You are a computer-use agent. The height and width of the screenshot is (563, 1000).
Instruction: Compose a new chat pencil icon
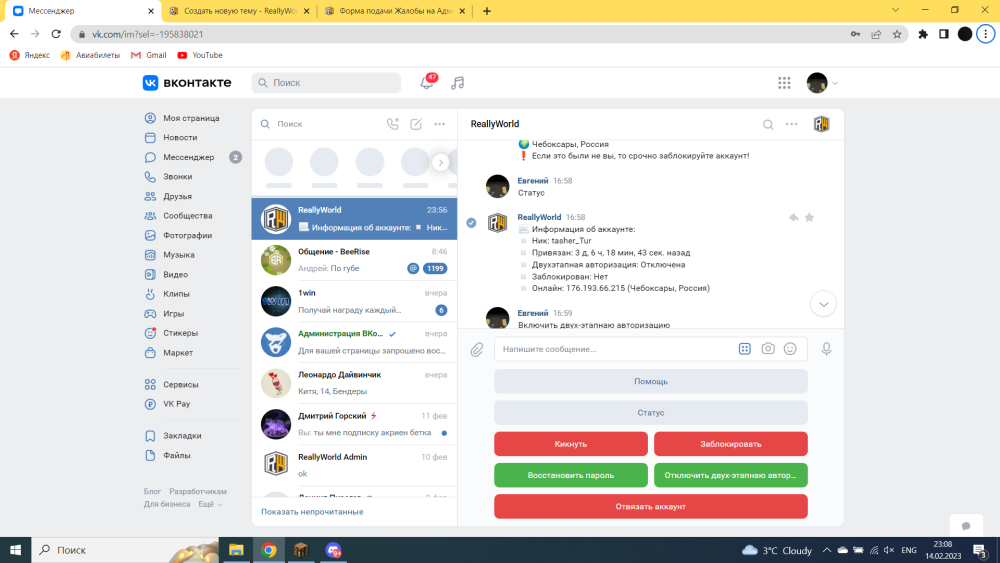coord(416,124)
